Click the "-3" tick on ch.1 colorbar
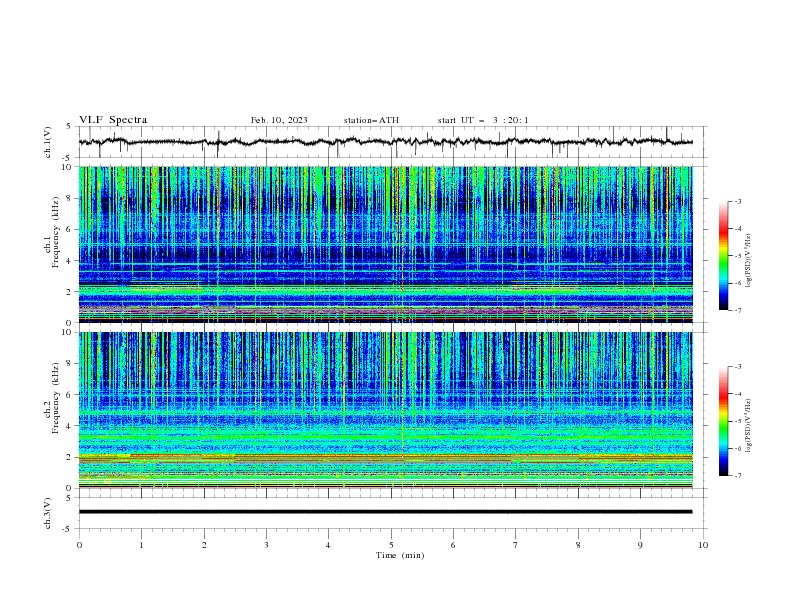The image size is (792, 612). 737,201
